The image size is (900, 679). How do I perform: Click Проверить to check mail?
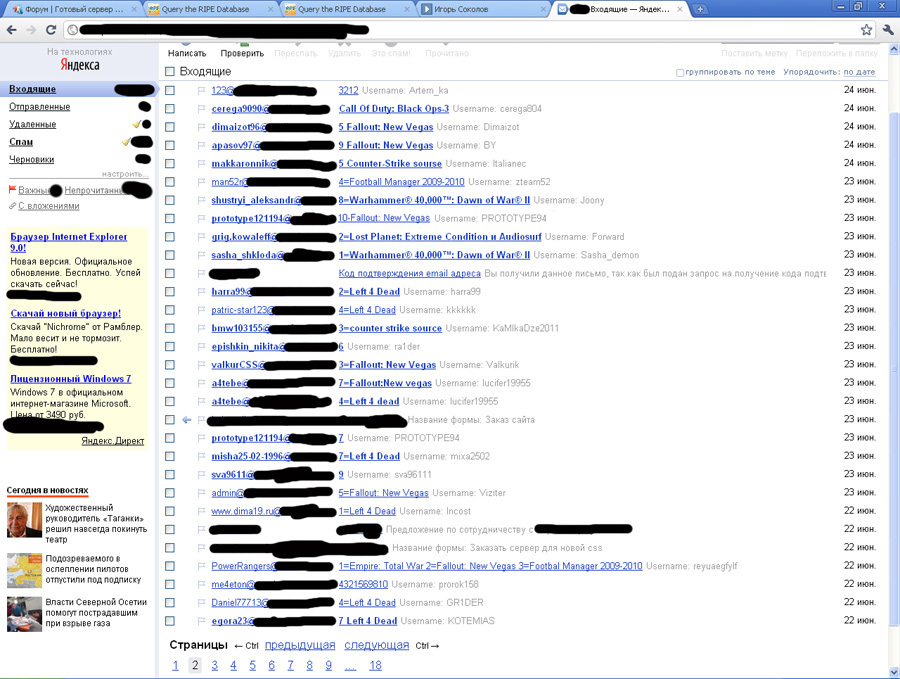pyautogui.click(x=242, y=53)
